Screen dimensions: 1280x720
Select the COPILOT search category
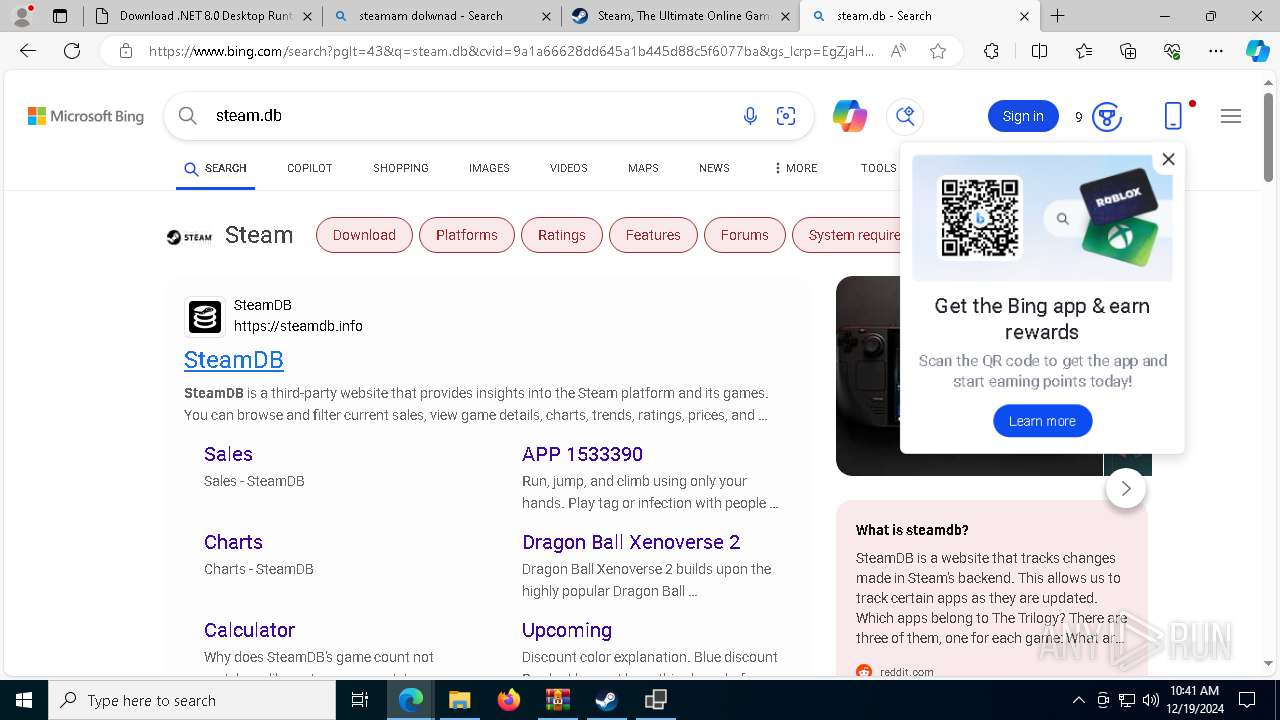coord(309,168)
